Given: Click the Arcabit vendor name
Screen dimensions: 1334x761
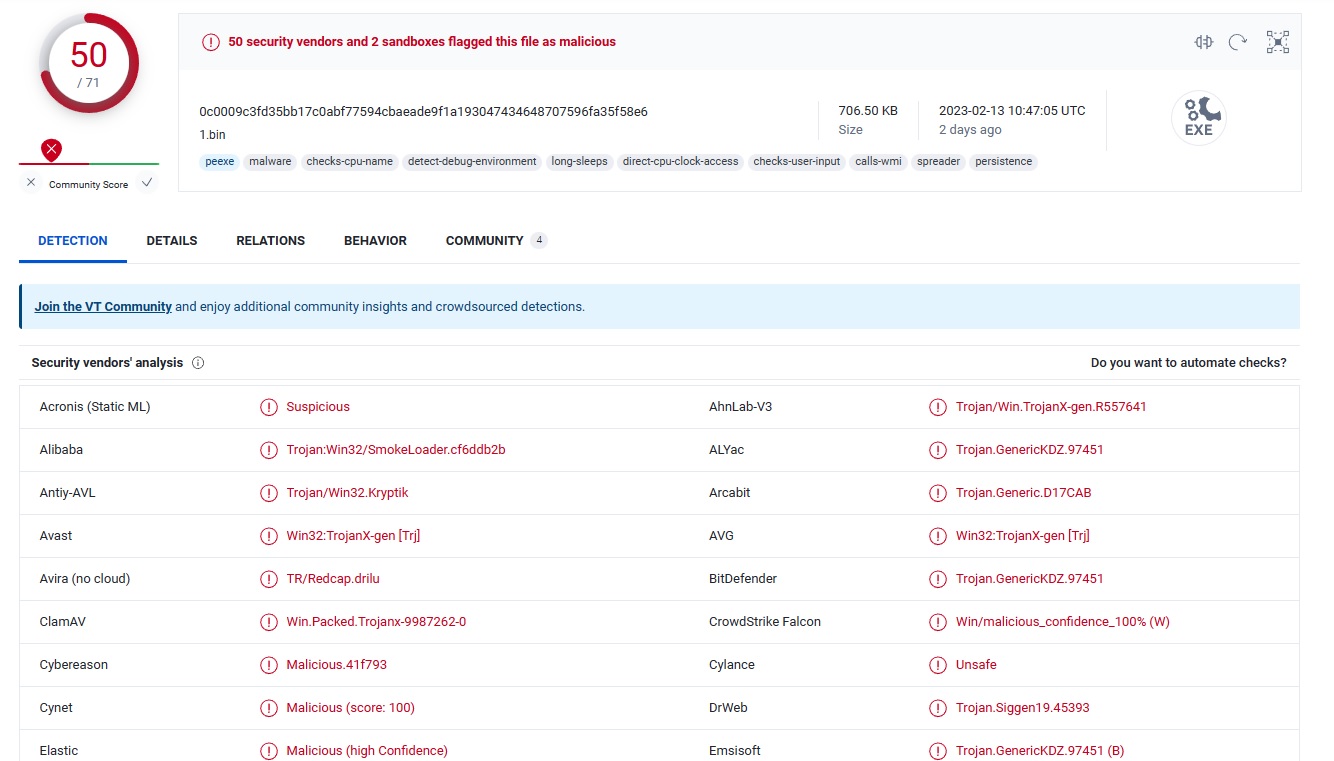Looking at the screenshot, I should [730, 493].
